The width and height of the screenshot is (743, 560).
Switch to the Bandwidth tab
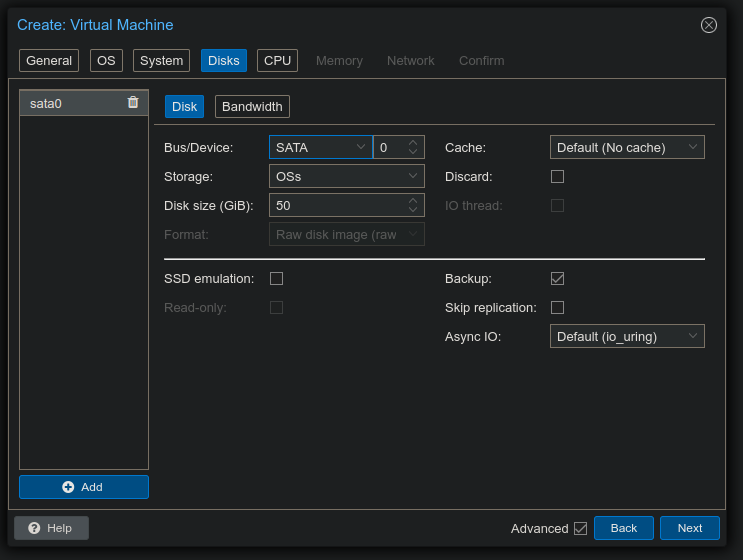[x=252, y=106]
